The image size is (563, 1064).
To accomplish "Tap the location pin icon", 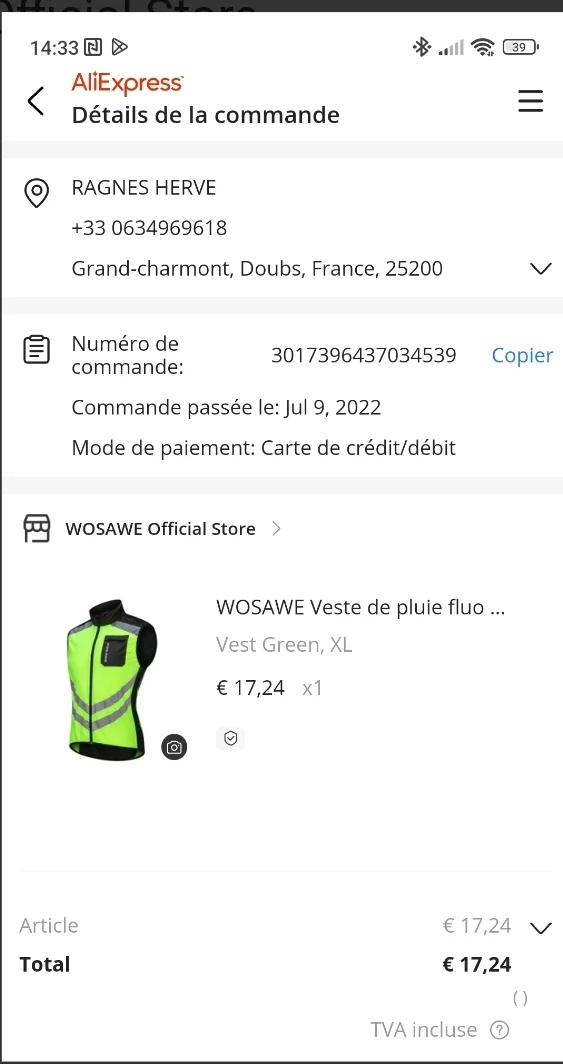I will coord(36,193).
